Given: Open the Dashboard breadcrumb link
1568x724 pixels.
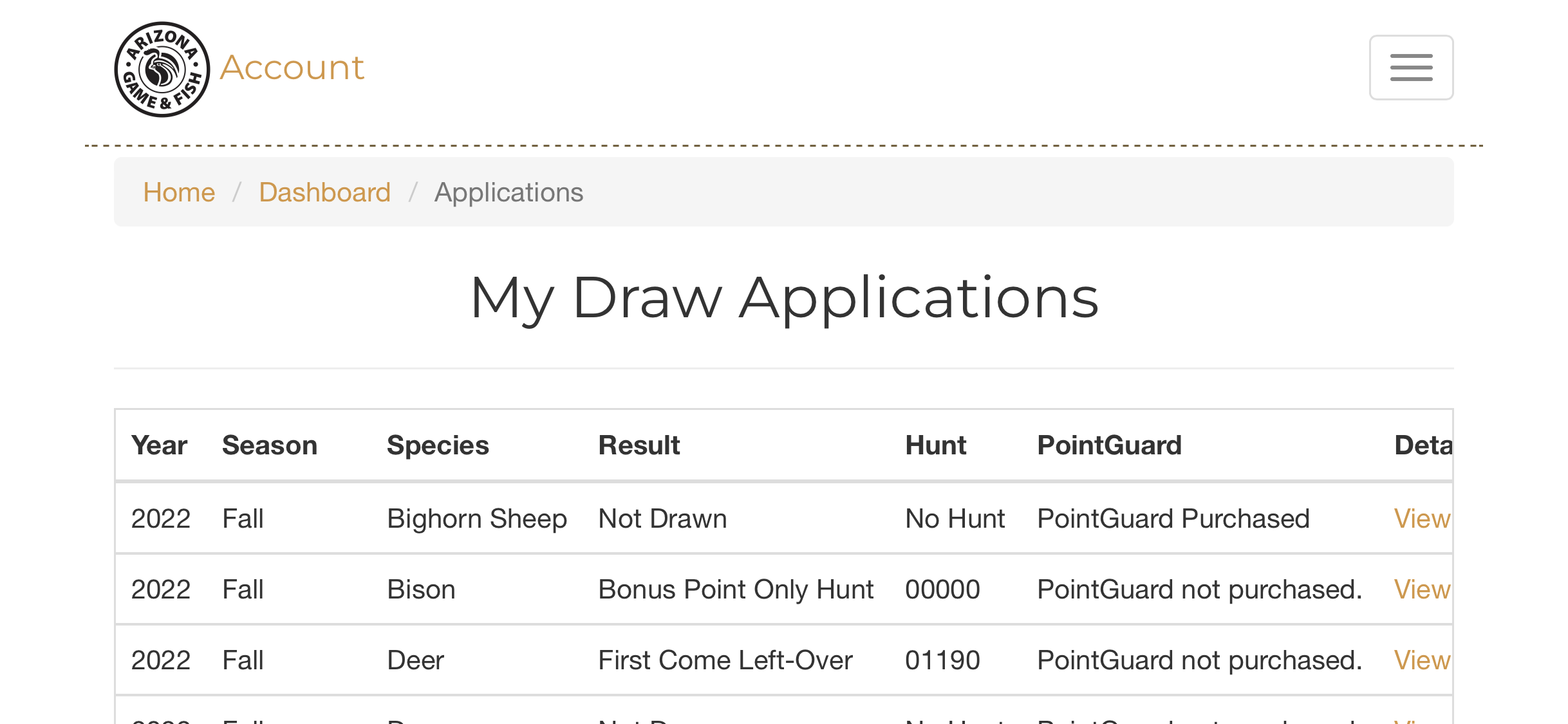Looking at the screenshot, I should coord(324,192).
